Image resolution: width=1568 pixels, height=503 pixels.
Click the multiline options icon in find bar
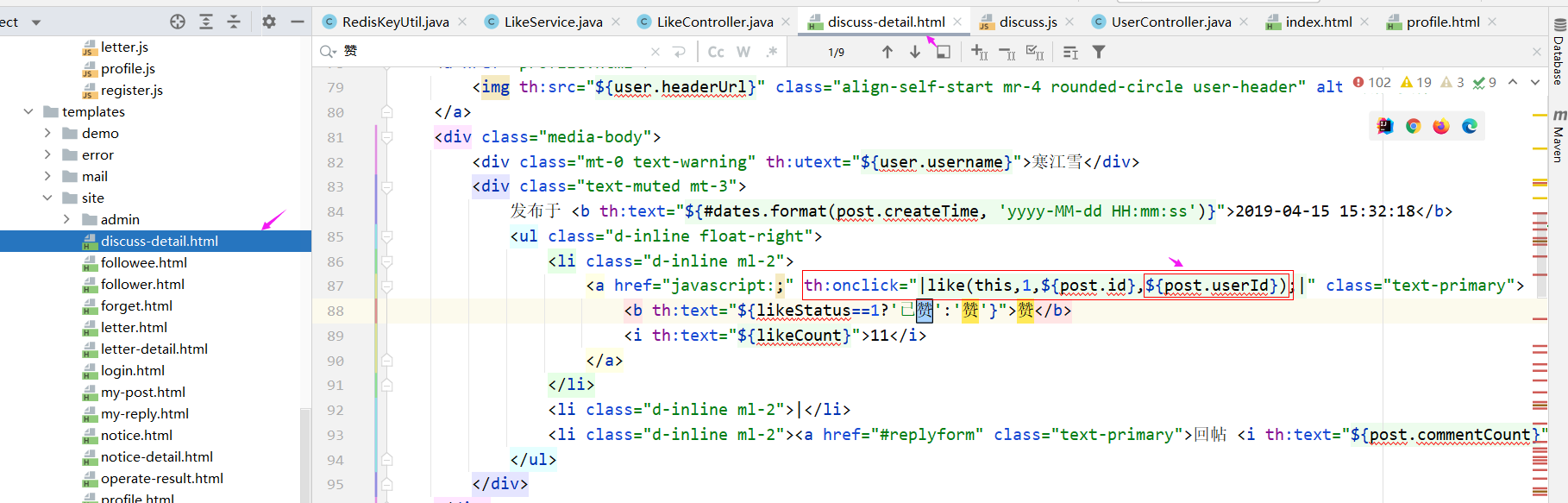(x=1070, y=53)
